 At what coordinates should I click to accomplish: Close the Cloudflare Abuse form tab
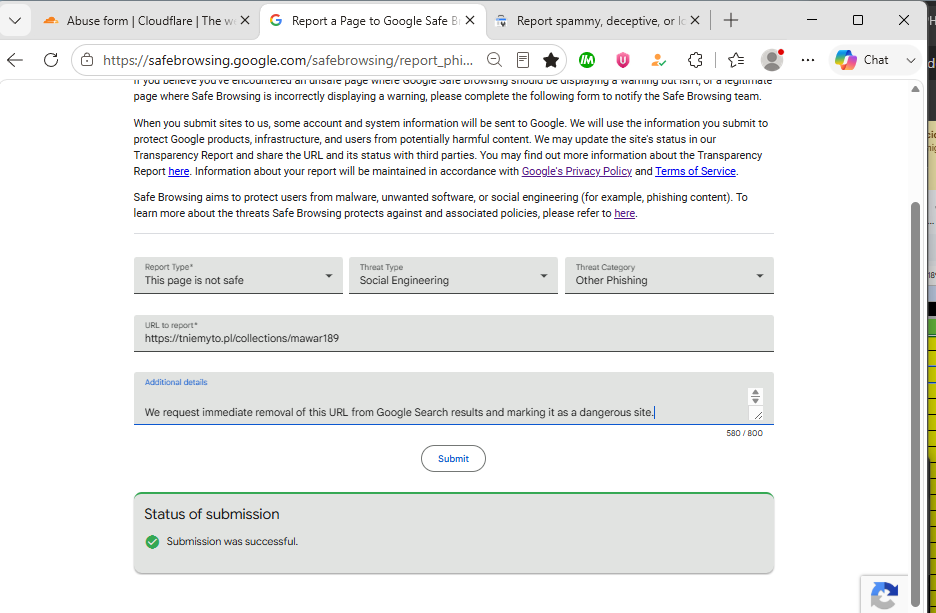click(x=245, y=21)
